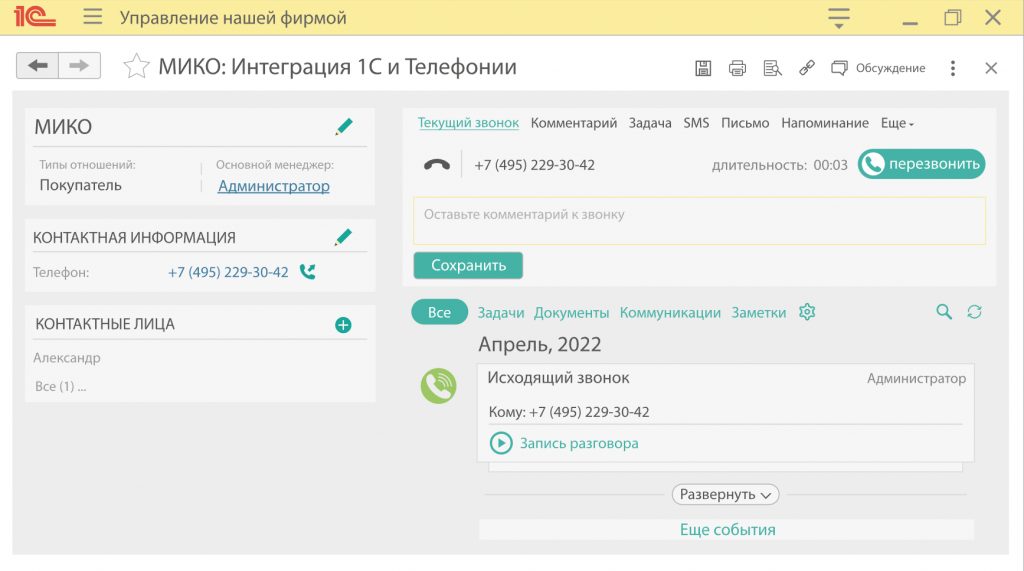
Task: Open the preview document icon
Action: coord(773,68)
